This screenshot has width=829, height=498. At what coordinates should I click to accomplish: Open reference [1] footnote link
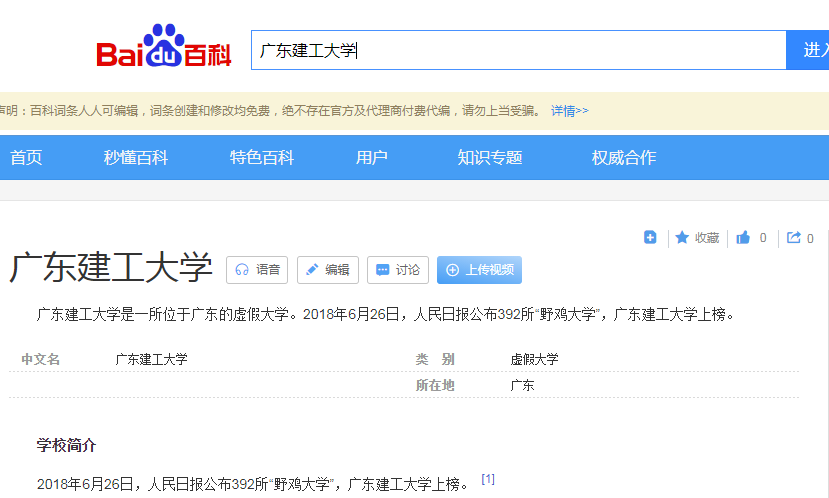pos(488,479)
